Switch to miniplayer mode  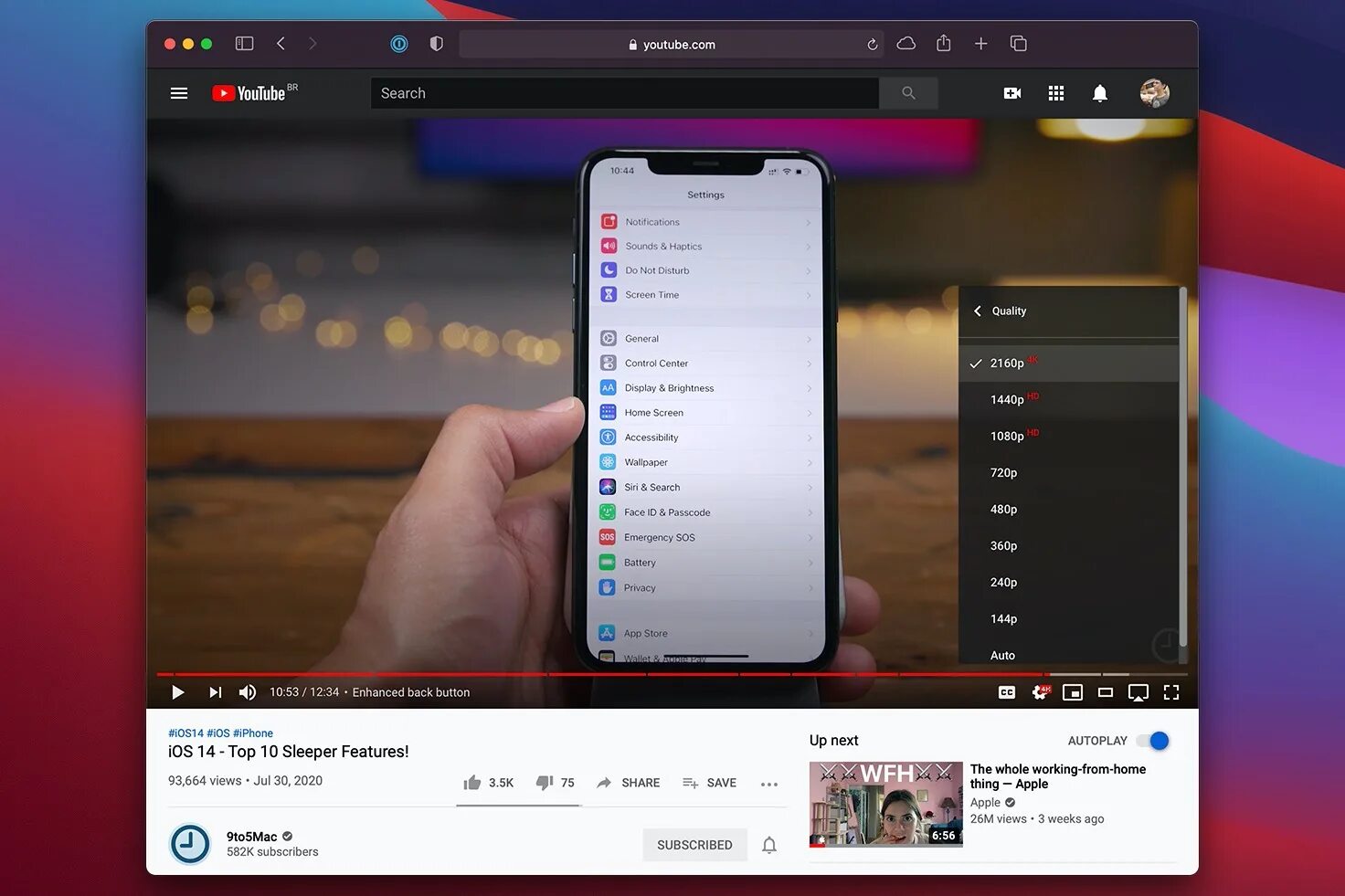tap(1073, 692)
